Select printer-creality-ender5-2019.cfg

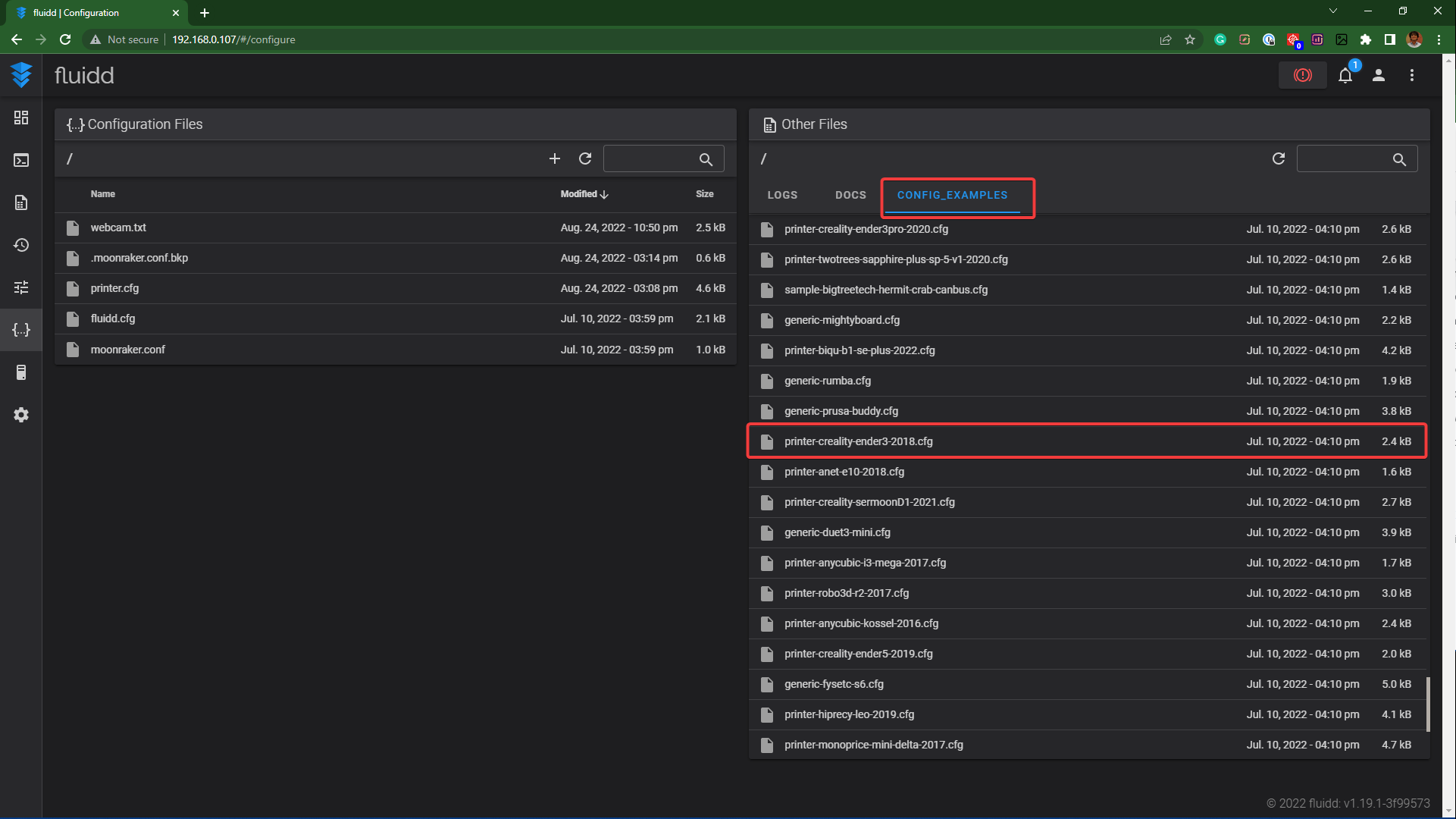tap(1088, 654)
